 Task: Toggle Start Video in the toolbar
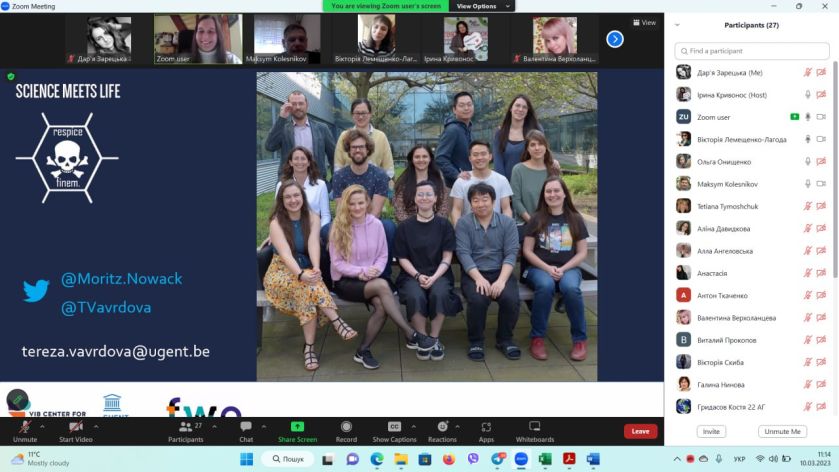pos(75,427)
